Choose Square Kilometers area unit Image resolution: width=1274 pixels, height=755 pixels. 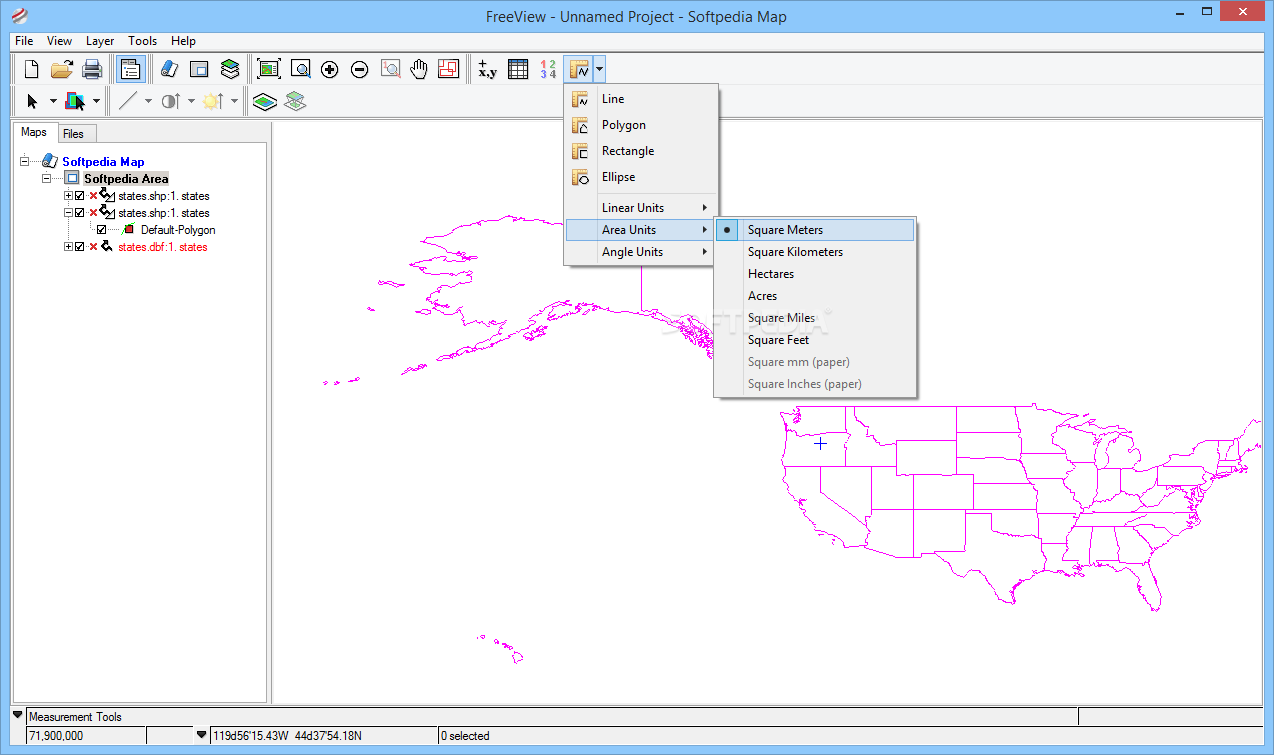[x=815, y=252]
